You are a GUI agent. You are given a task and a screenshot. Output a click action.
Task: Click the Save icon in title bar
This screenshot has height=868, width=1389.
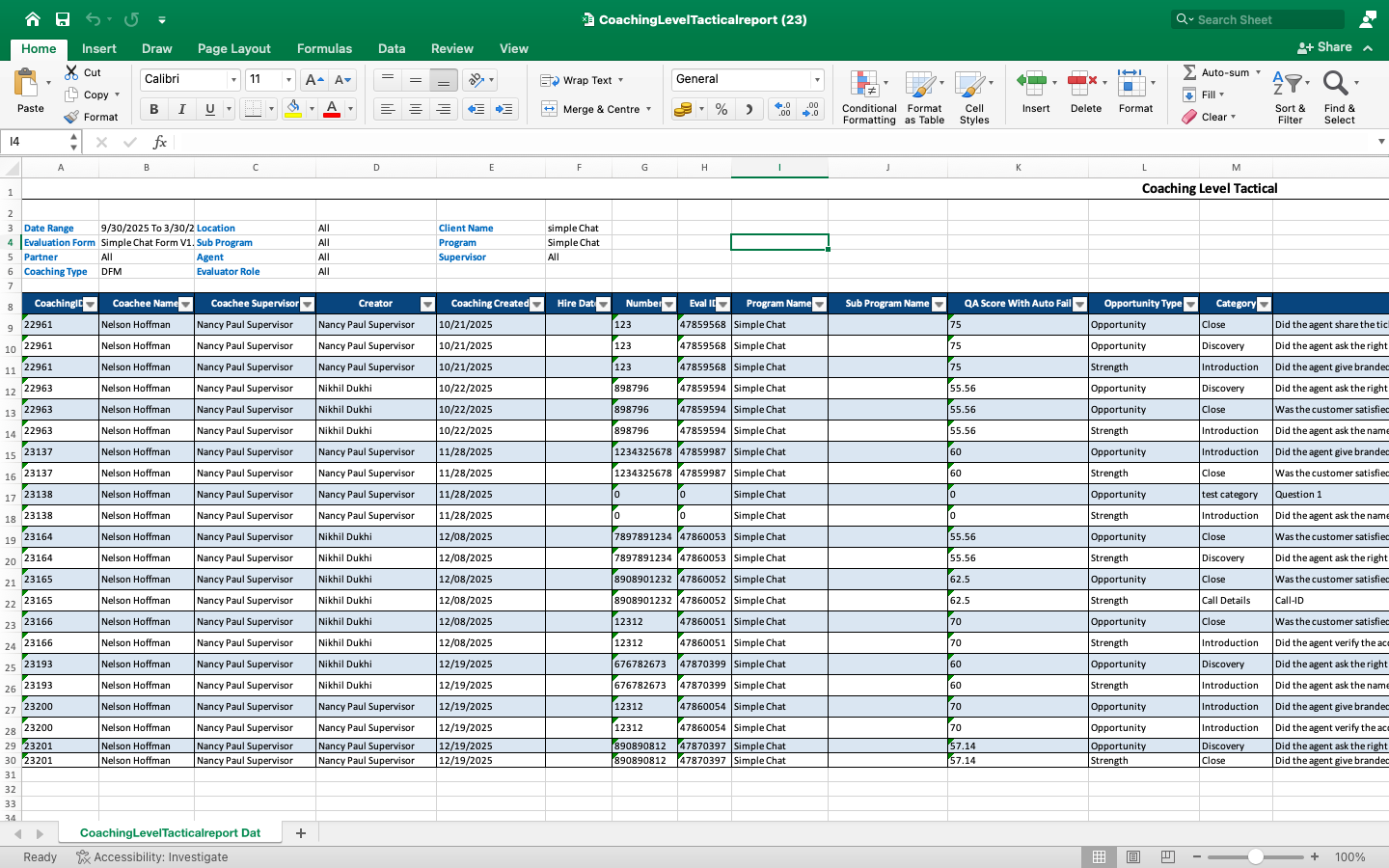63,19
